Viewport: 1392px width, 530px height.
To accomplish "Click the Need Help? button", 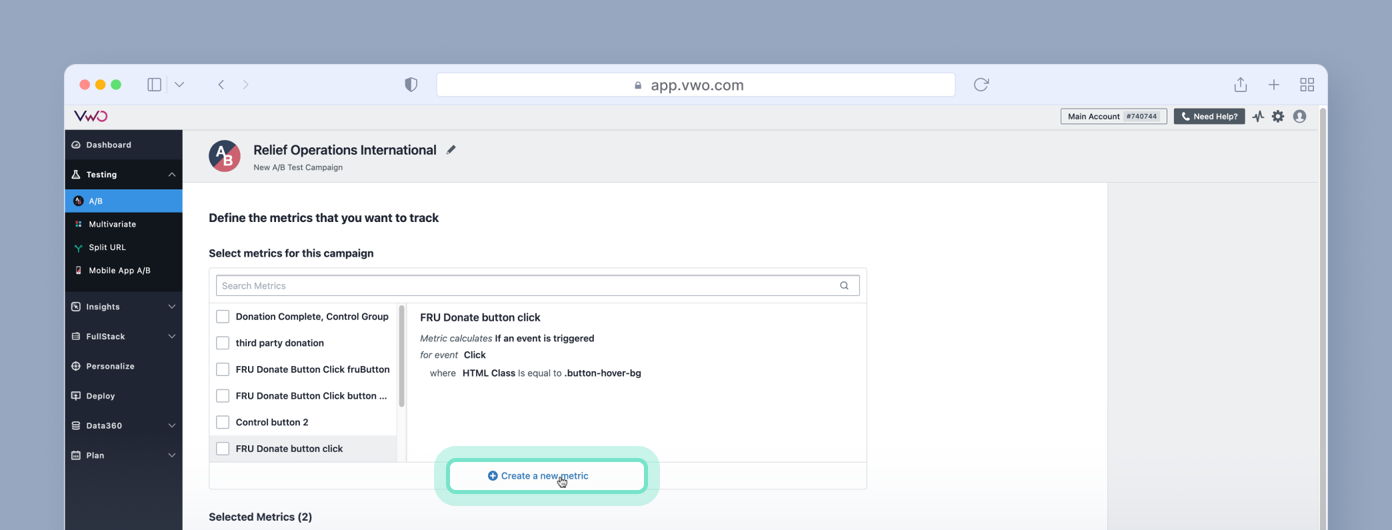I will [x=1209, y=116].
